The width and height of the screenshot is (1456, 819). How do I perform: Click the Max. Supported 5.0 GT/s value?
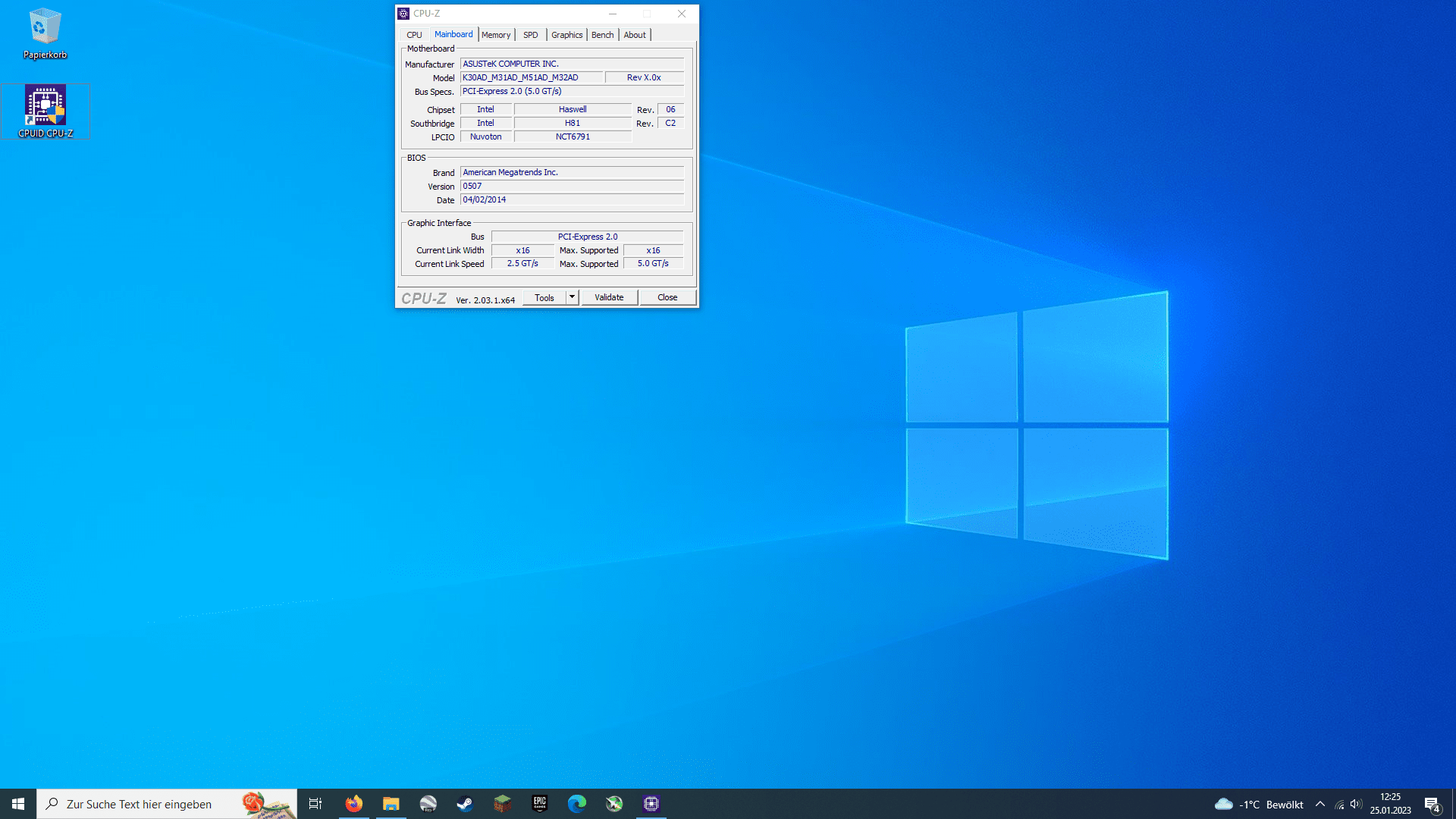tap(653, 264)
